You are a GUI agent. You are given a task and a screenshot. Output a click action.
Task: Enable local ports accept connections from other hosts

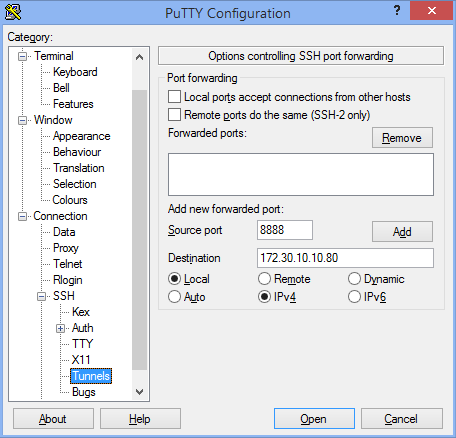pyautogui.click(x=174, y=97)
